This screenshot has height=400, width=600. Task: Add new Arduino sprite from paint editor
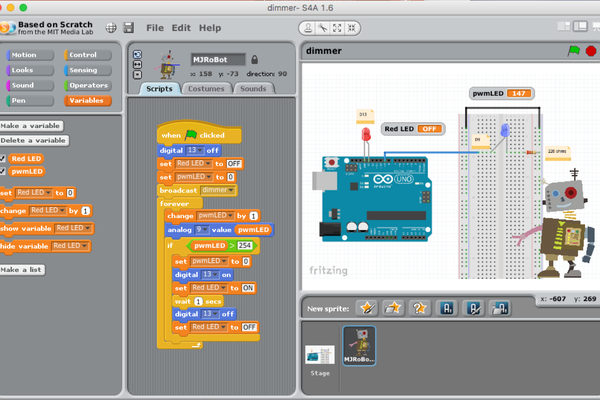(447, 308)
